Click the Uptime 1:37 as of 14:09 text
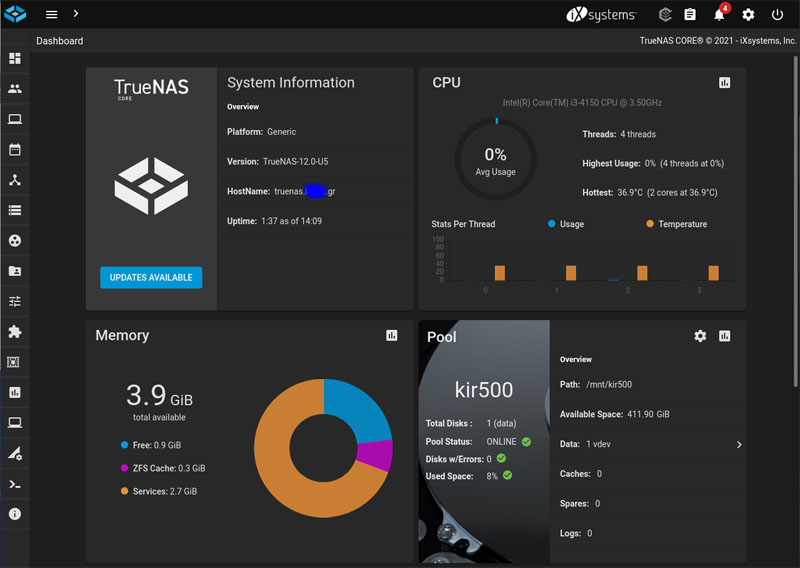This screenshot has width=800, height=568. point(274,221)
